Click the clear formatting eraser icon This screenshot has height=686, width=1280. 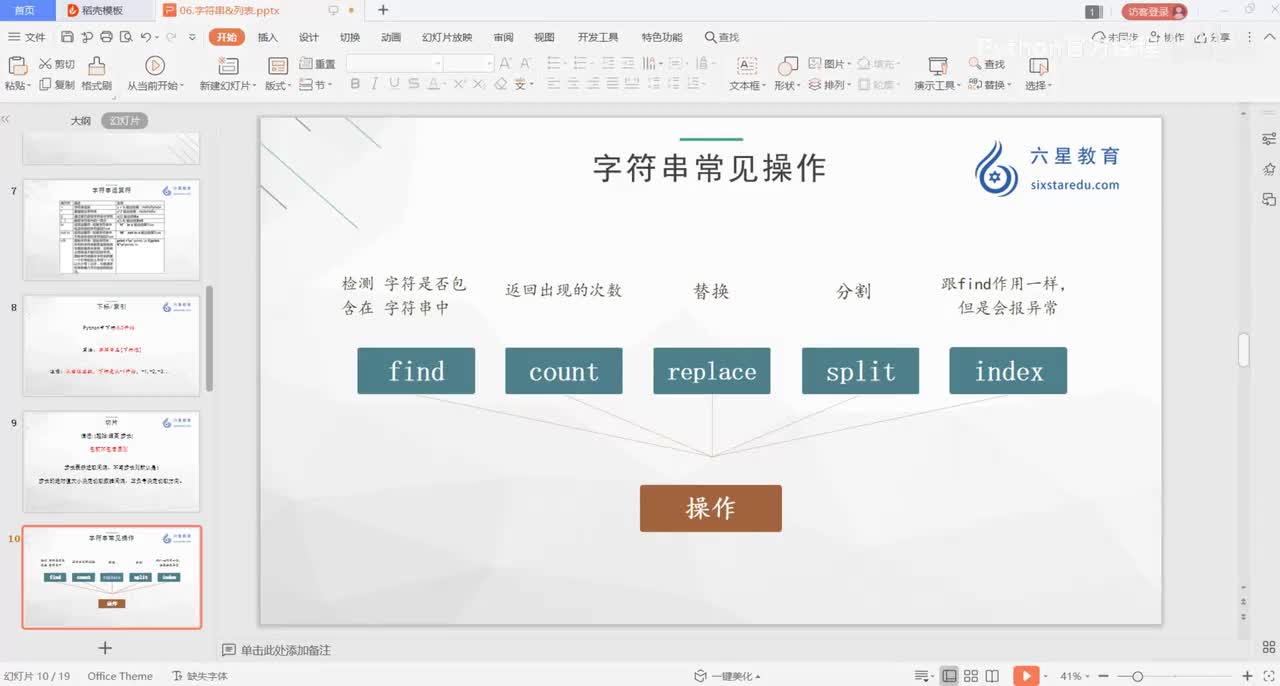[x=500, y=85]
